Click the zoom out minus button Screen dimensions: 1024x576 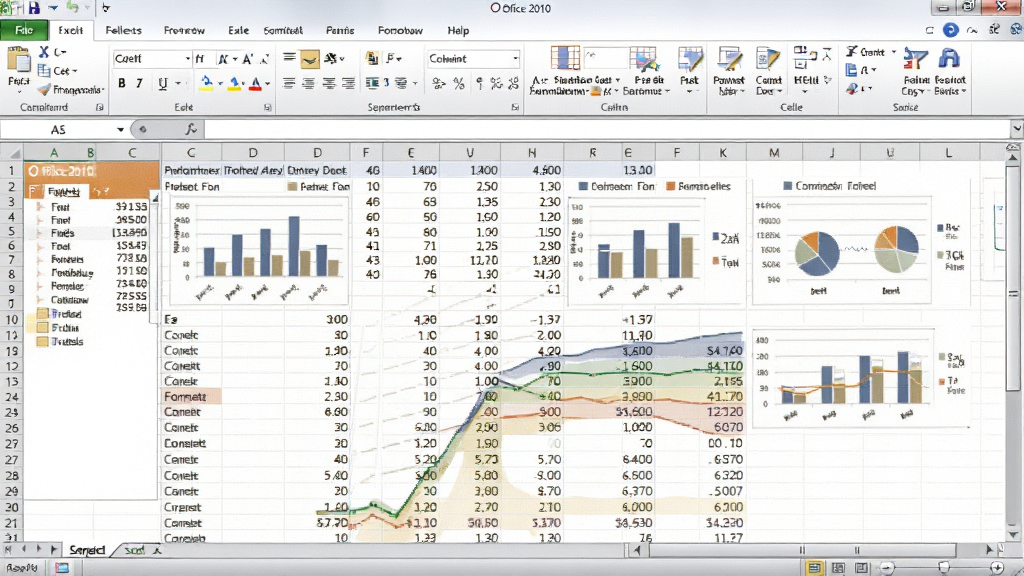pyautogui.click(x=886, y=568)
